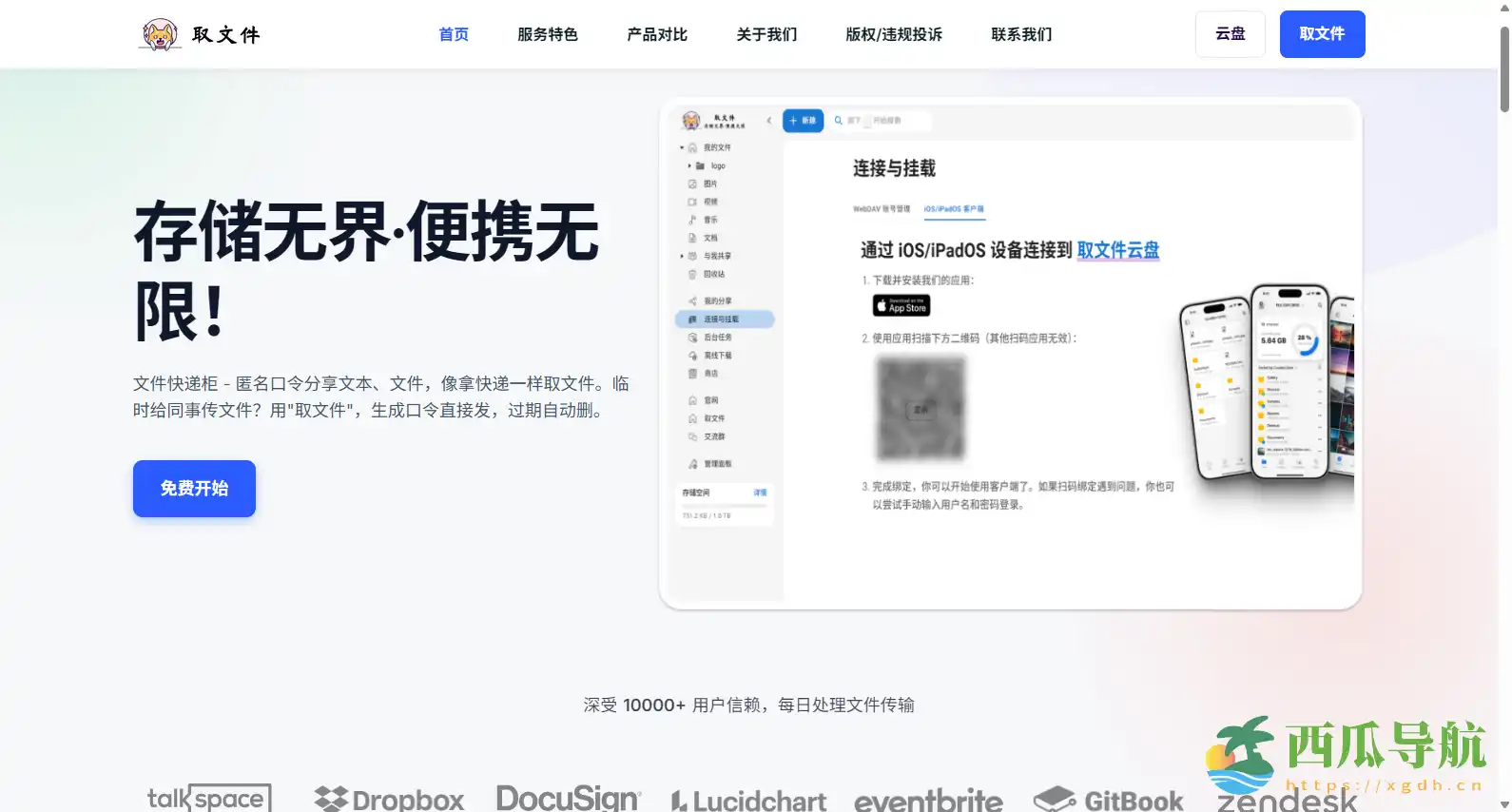This screenshot has width=1512, height=812.
Task: Open the 服务特色 nav item
Action: (x=548, y=34)
